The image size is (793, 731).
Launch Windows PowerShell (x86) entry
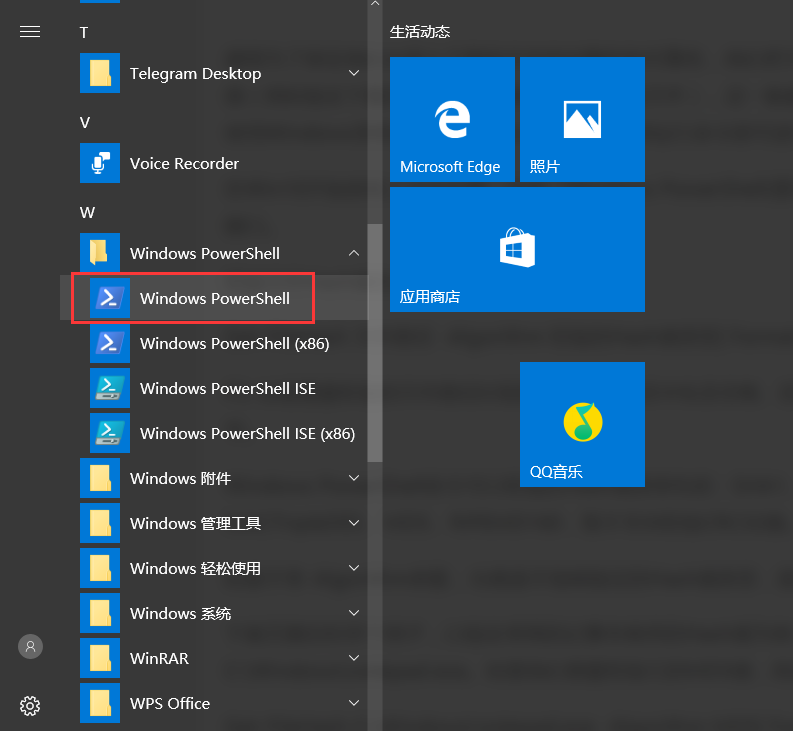235,343
